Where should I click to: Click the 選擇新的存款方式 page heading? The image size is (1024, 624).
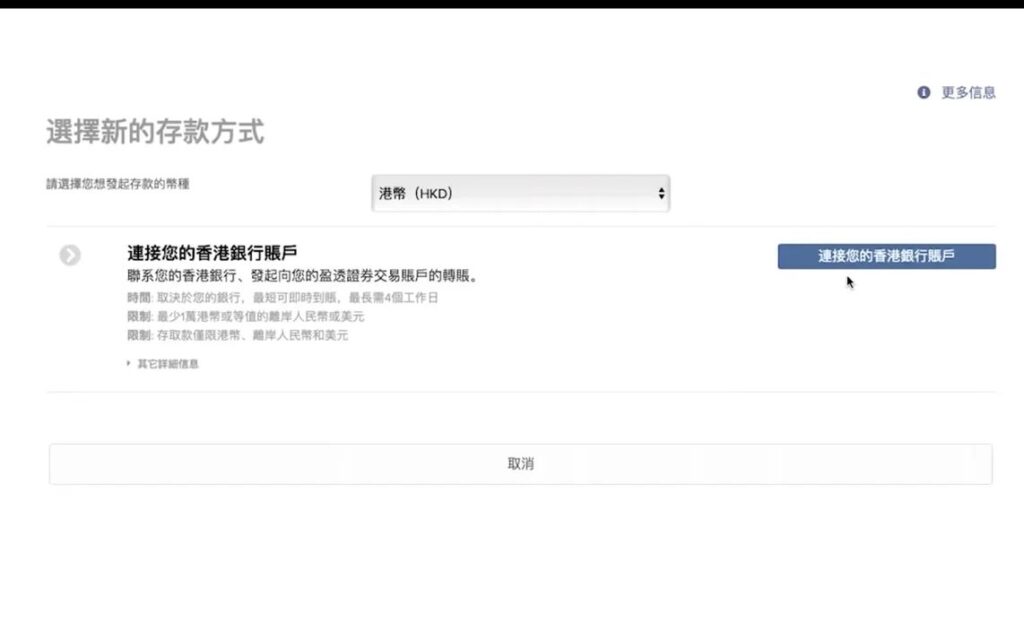click(x=155, y=131)
